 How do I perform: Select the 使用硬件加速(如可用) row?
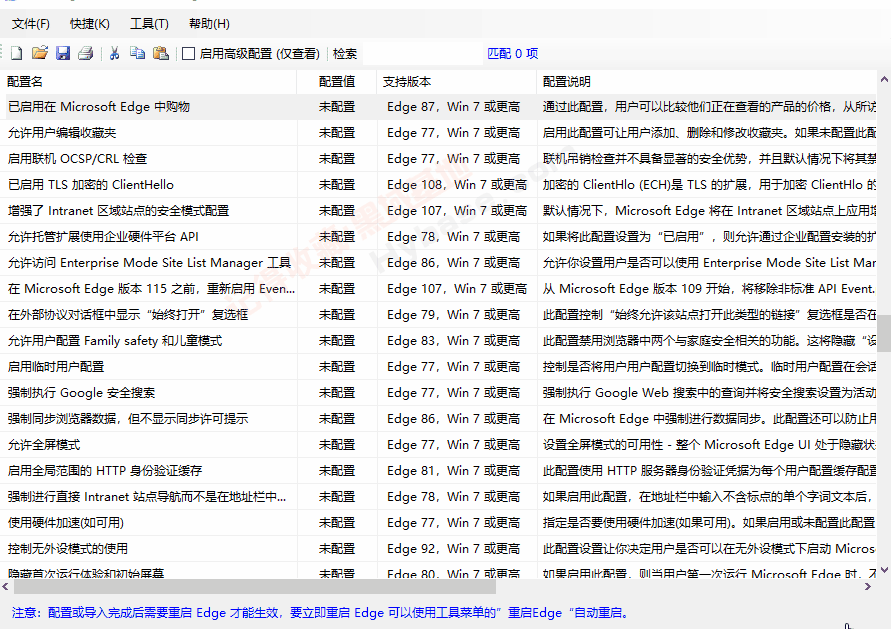click(438, 523)
